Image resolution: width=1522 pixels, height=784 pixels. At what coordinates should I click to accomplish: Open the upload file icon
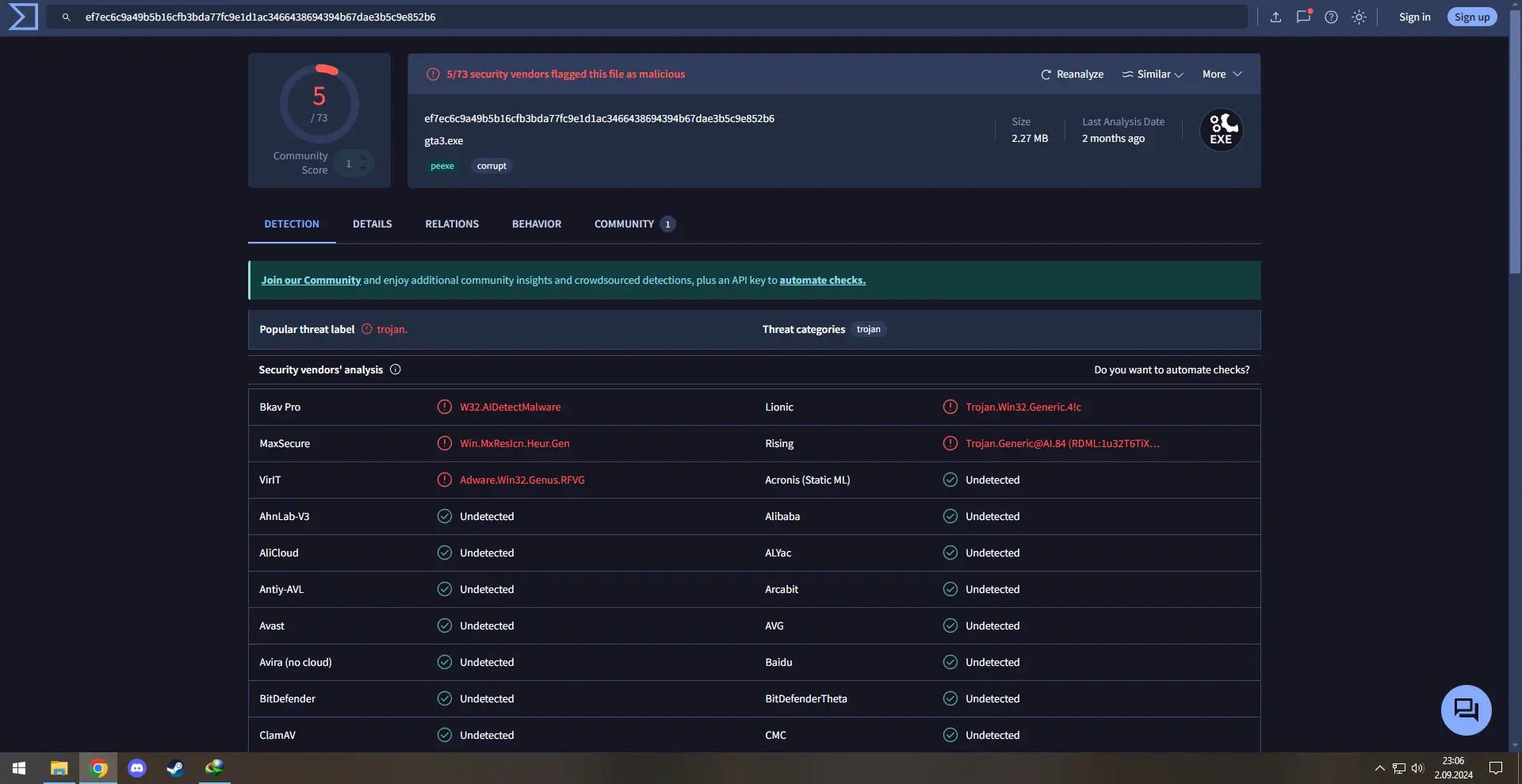tap(1275, 17)
